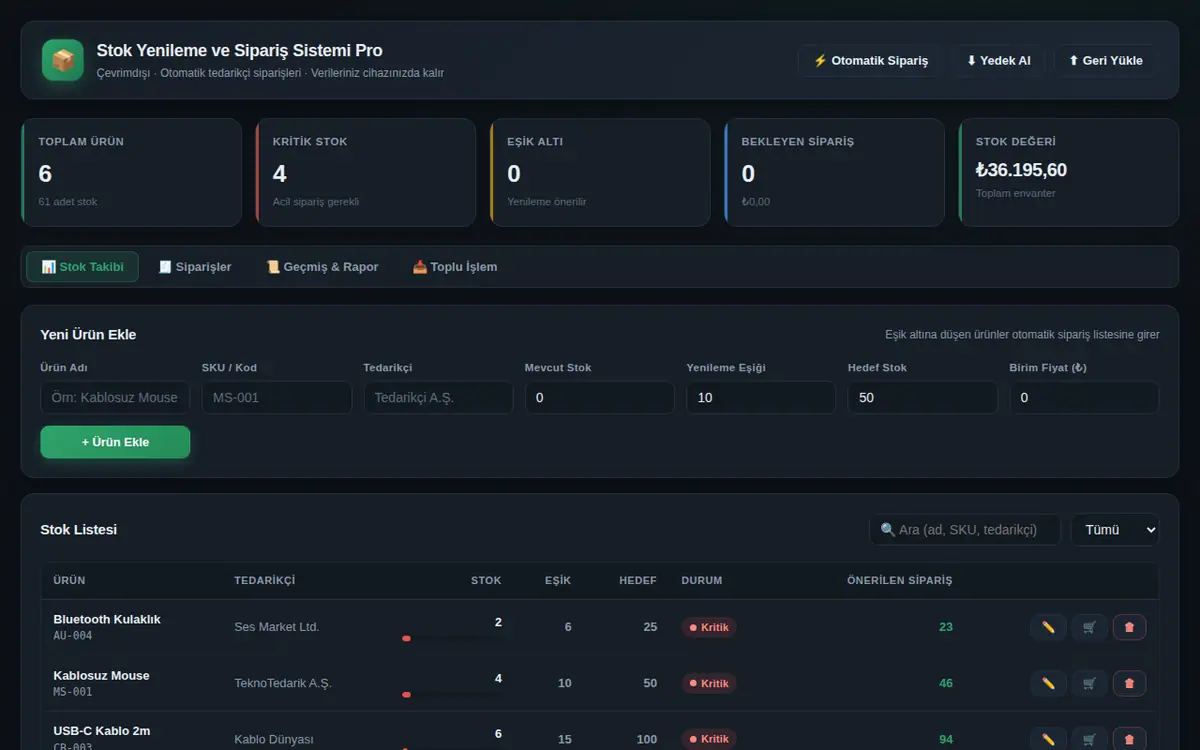This screenshot has height=750, width=1200.
Task: Delete USB-C Kablo 2m with trash icon
Action: [x=1129, y=739]
